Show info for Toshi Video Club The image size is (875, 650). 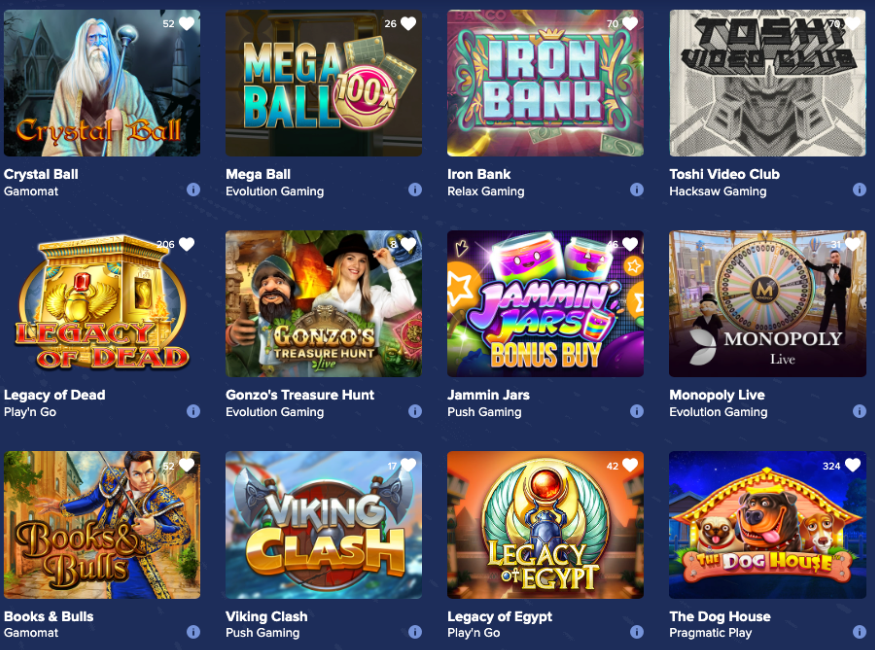point(859,190)
